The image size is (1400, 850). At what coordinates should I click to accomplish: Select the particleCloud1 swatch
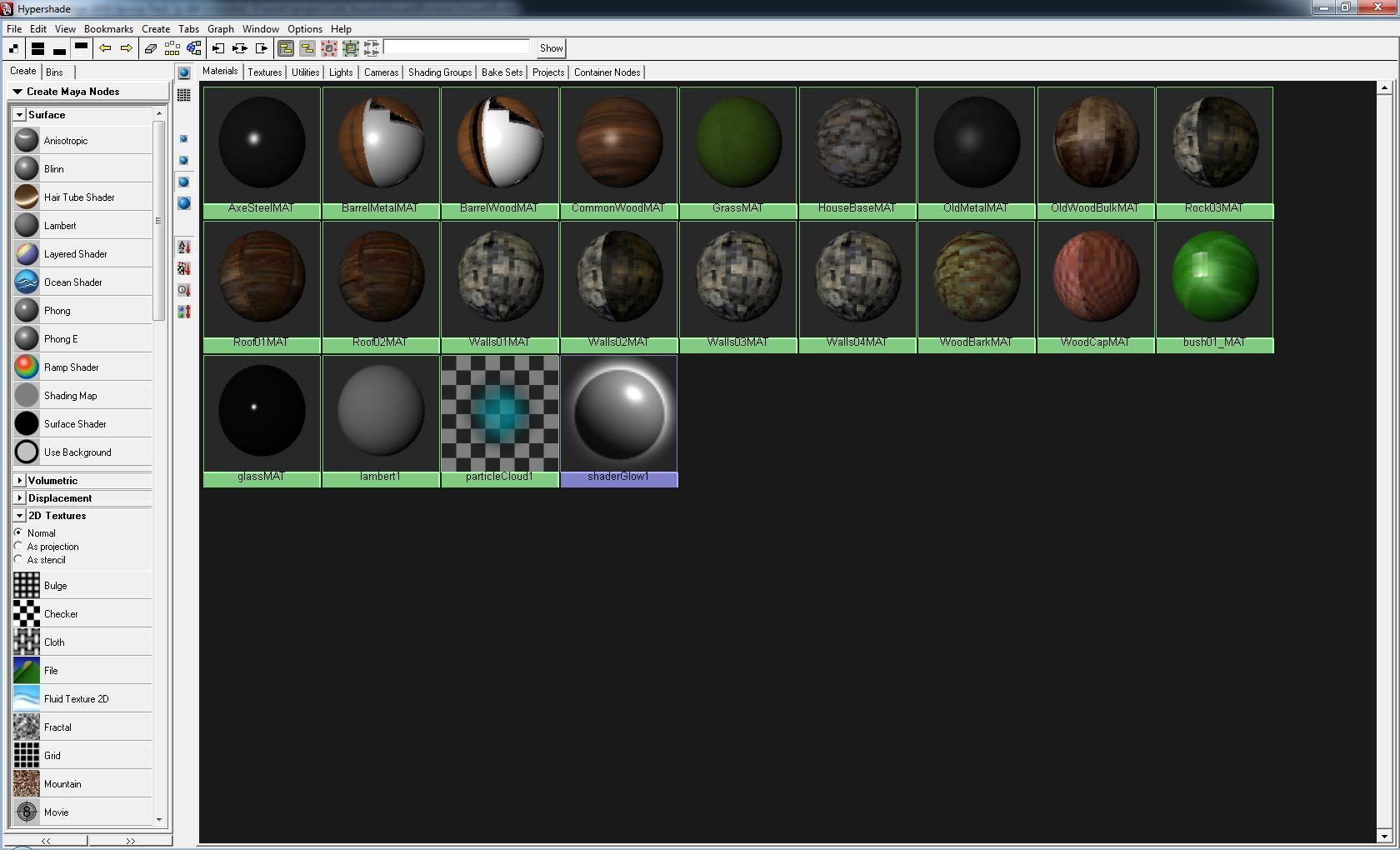(500, 421)
